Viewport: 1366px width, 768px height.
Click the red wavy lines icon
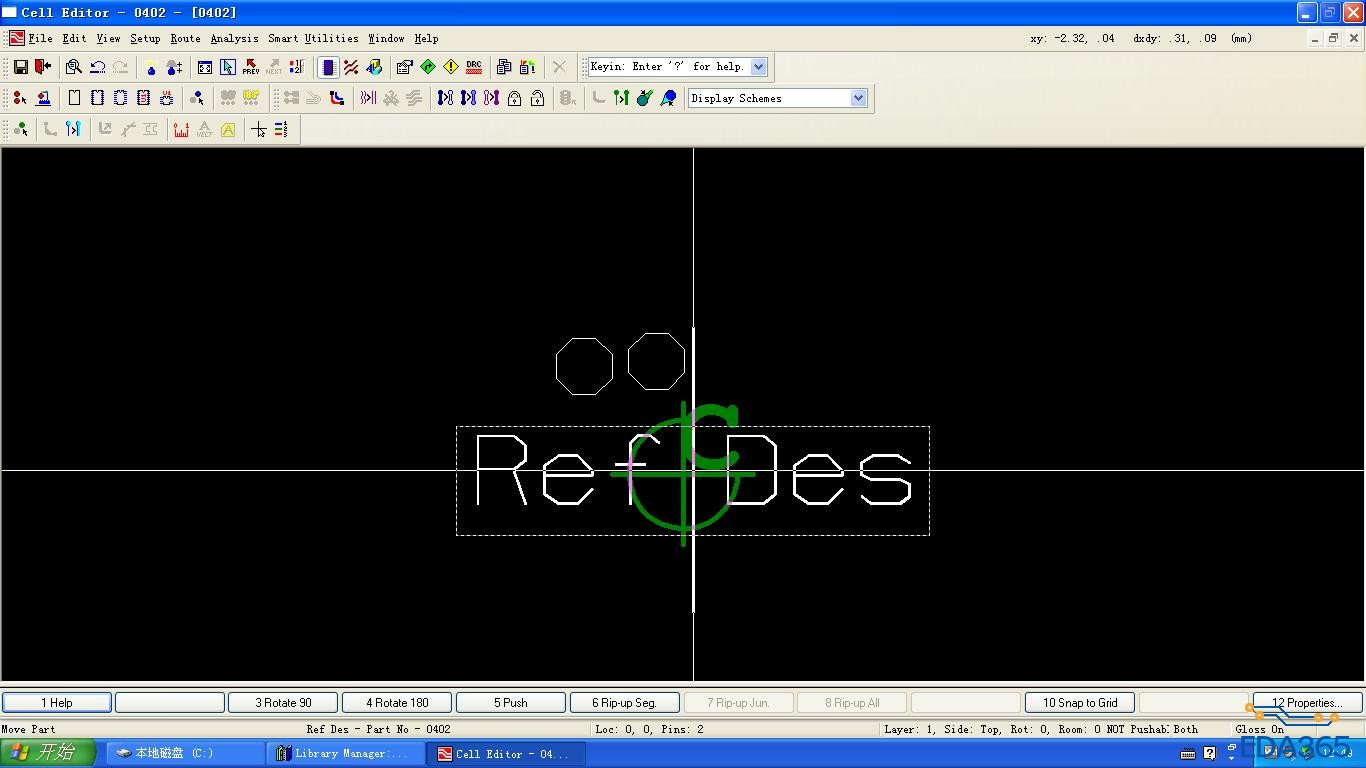(x=351, y=67)
